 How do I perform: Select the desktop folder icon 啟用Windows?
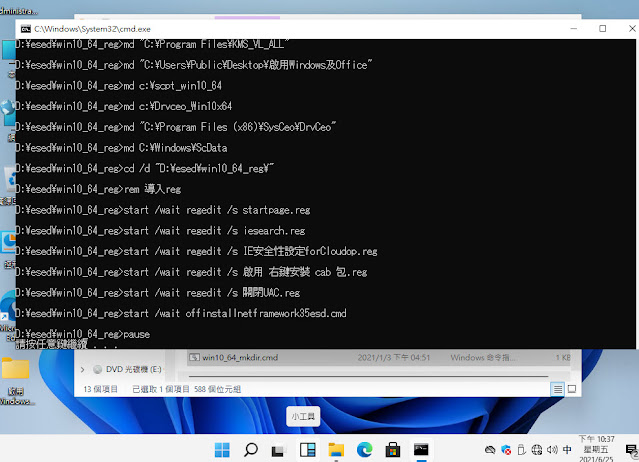pyautogui.click(x=15, y=381)
